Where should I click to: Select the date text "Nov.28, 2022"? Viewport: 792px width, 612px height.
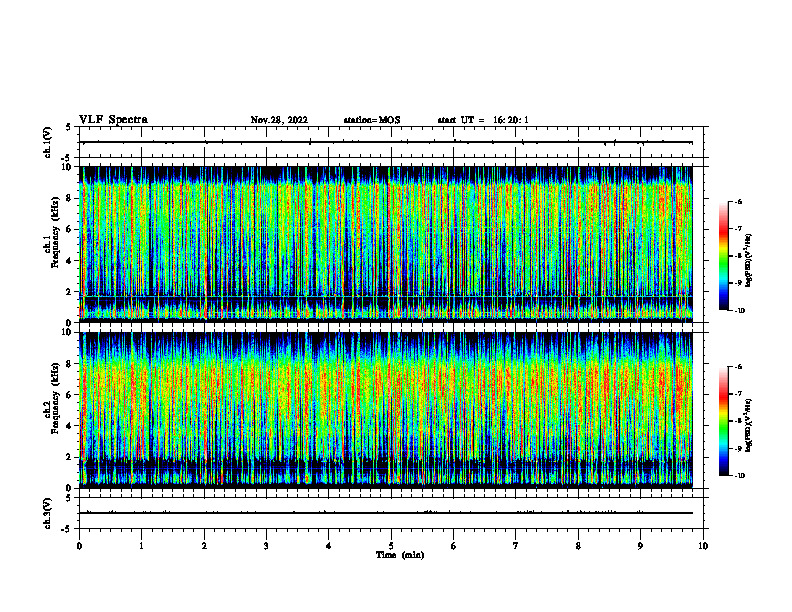[x=279, y=120]
